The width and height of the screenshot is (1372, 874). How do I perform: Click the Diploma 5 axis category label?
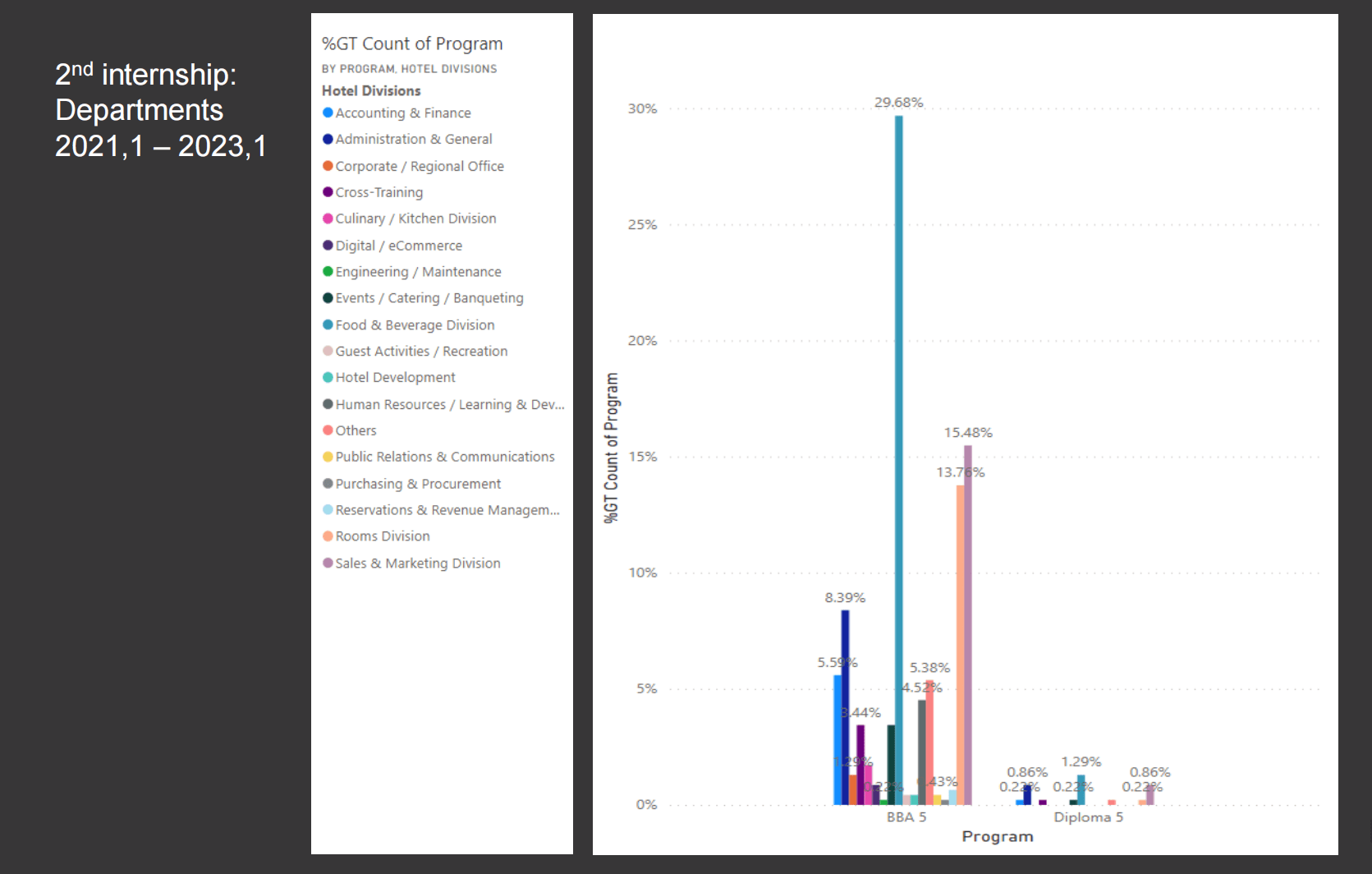pos(1089,817)
